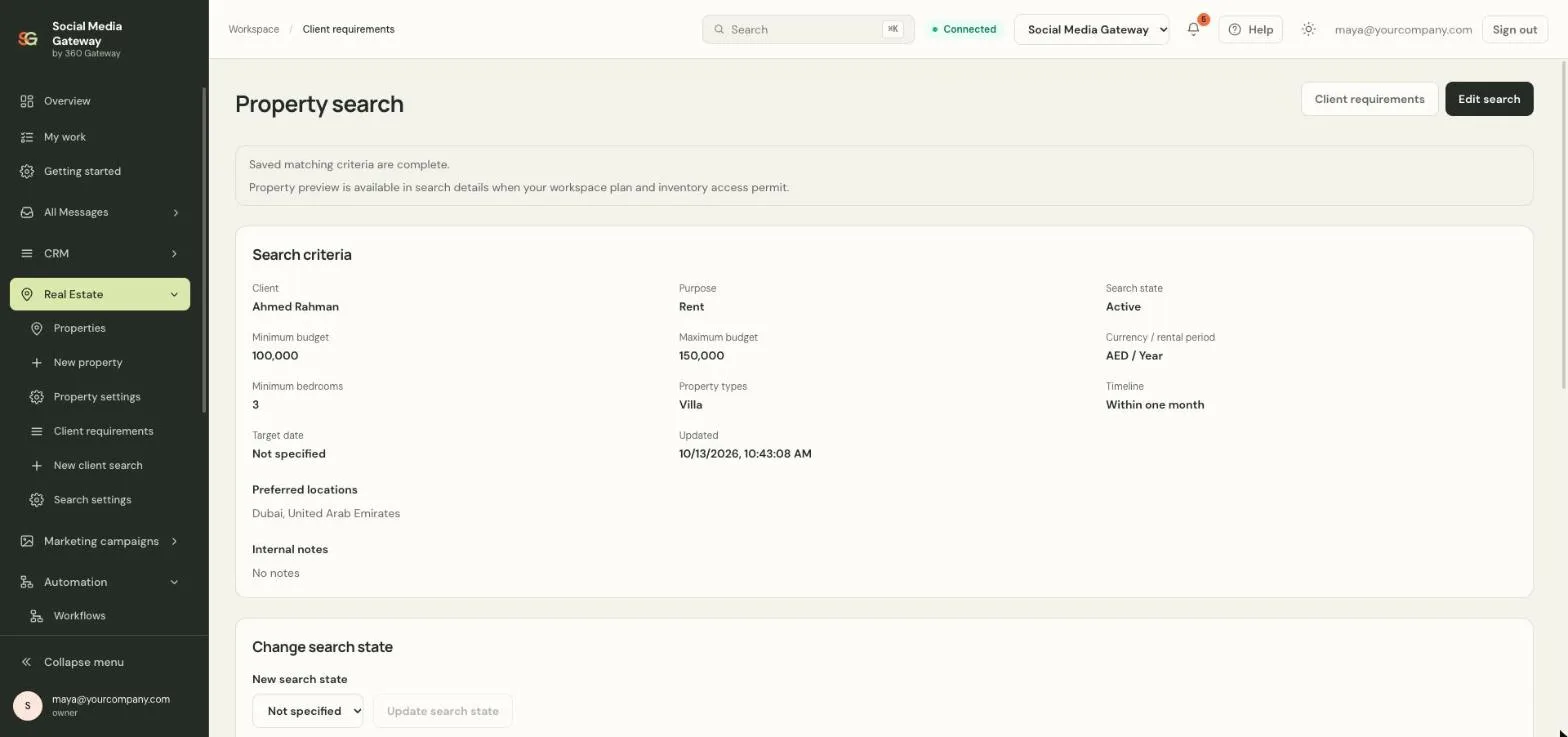The width and height of the screenshot is (1568, 737).
Task: Click the Edit search button
Action: [1489, 99]
